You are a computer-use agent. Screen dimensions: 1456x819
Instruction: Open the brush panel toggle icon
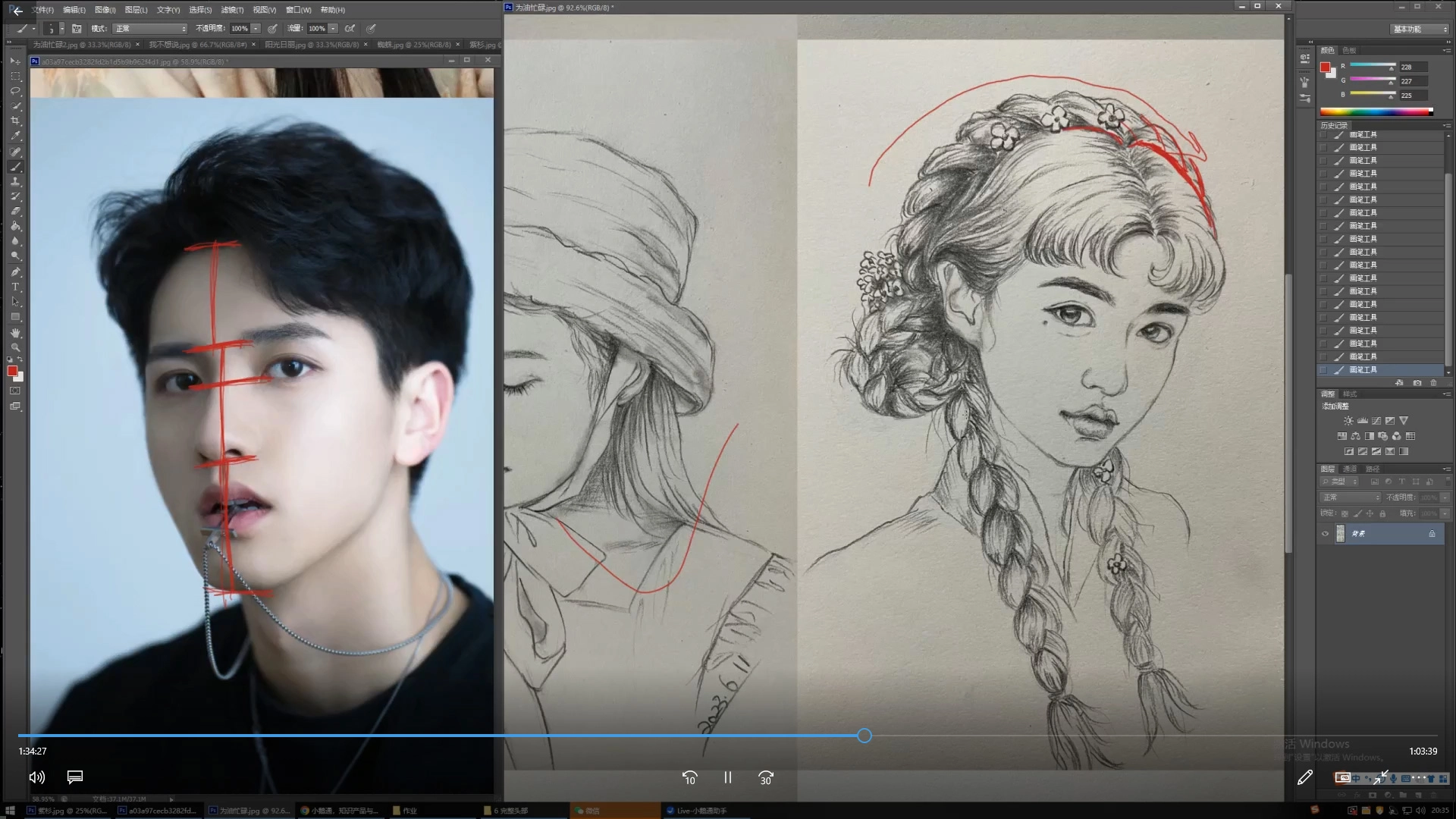click(x=77, y=29)
